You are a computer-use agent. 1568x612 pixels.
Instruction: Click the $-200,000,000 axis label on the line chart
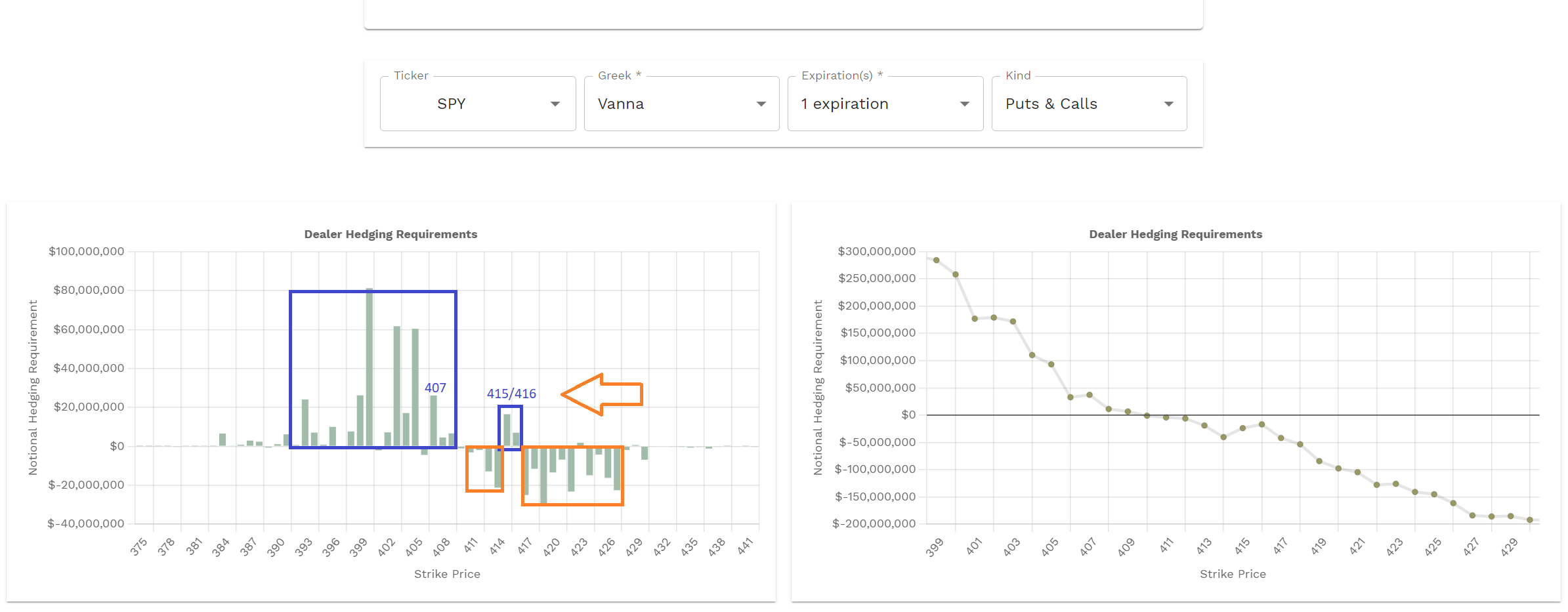point(875,523)
